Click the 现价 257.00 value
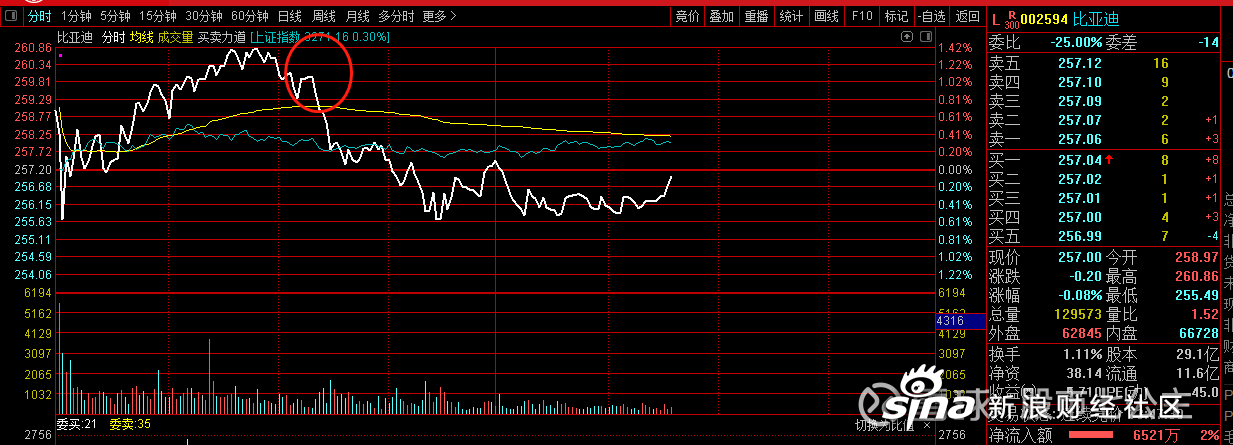Image resolution: width=1233 pixels, height=445 pixels. point(1080,258)
